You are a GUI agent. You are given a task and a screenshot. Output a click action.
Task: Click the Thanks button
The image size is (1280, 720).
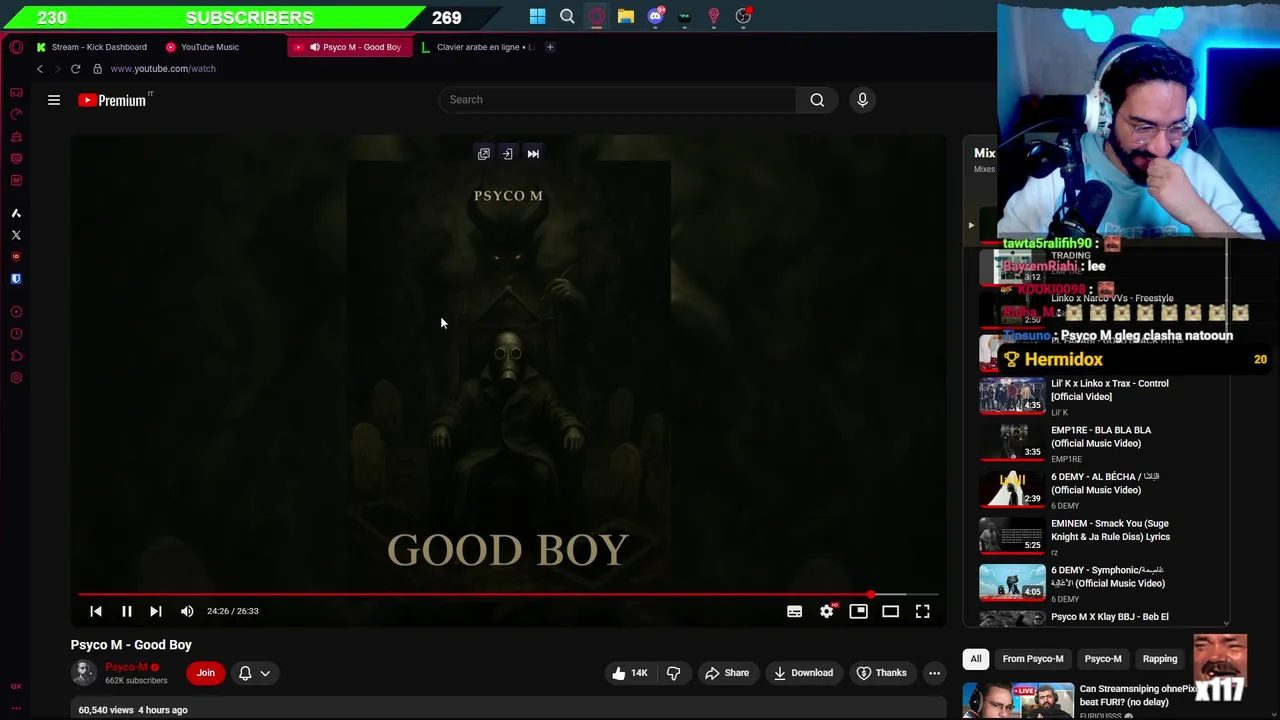pos(882,673)
